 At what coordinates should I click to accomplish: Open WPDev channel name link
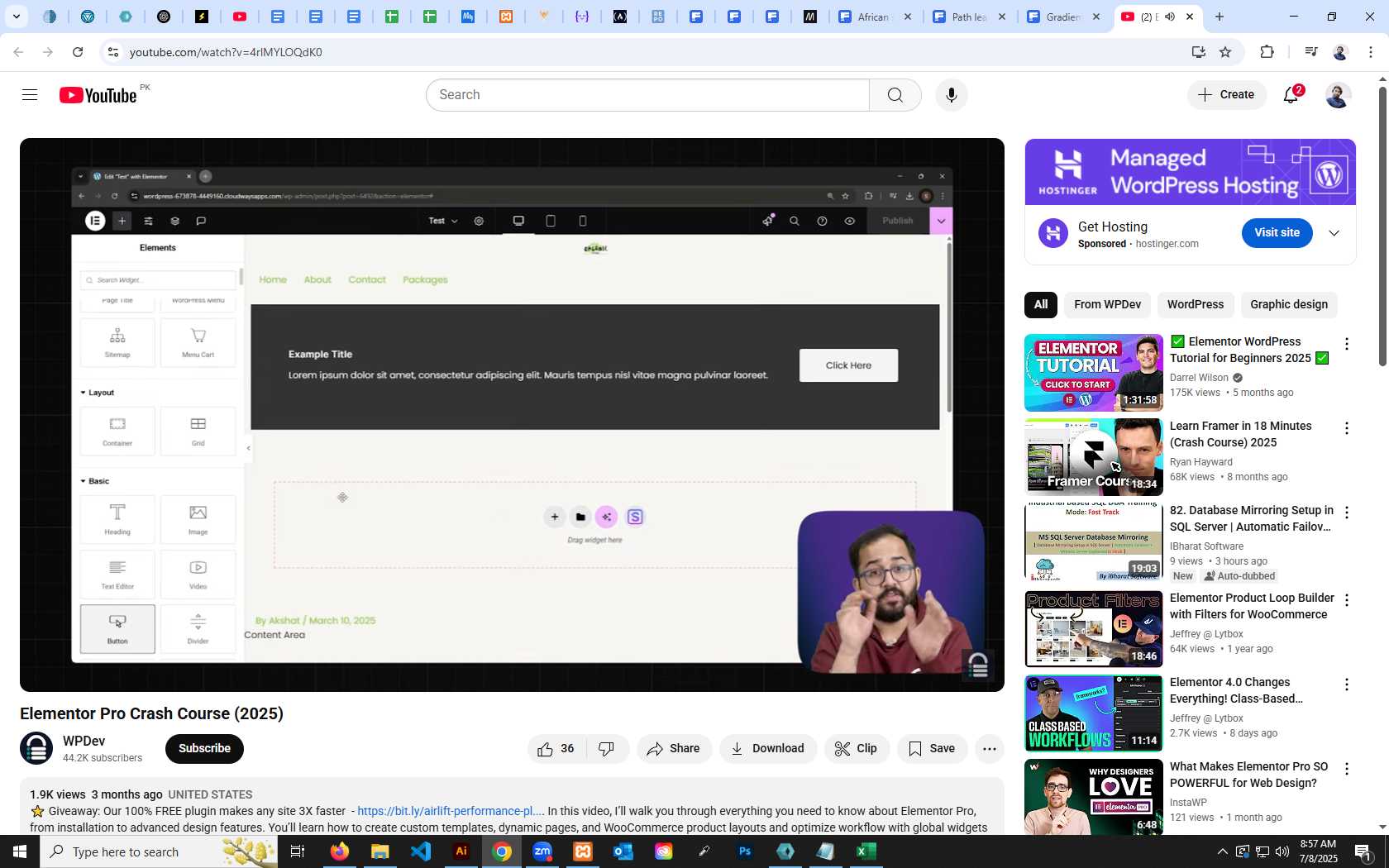pyautogui.click(x=84, y=742)
